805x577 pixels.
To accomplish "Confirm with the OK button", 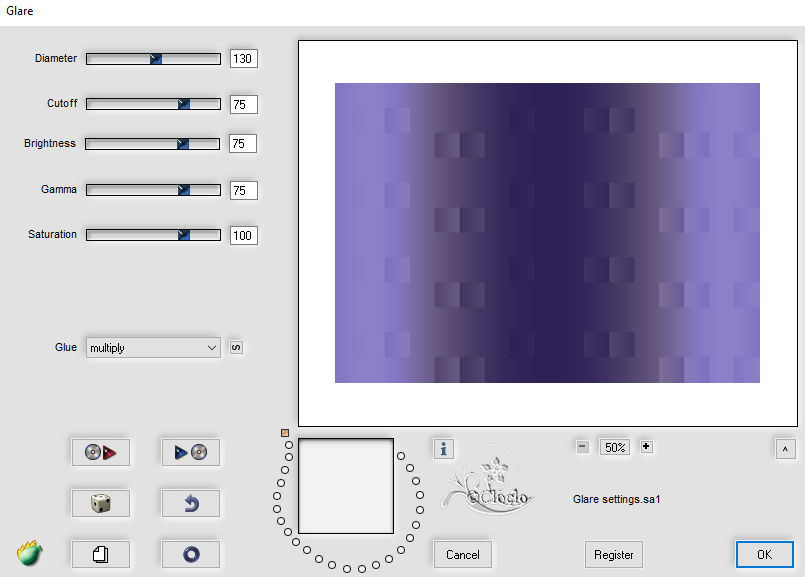I will 764,554.
